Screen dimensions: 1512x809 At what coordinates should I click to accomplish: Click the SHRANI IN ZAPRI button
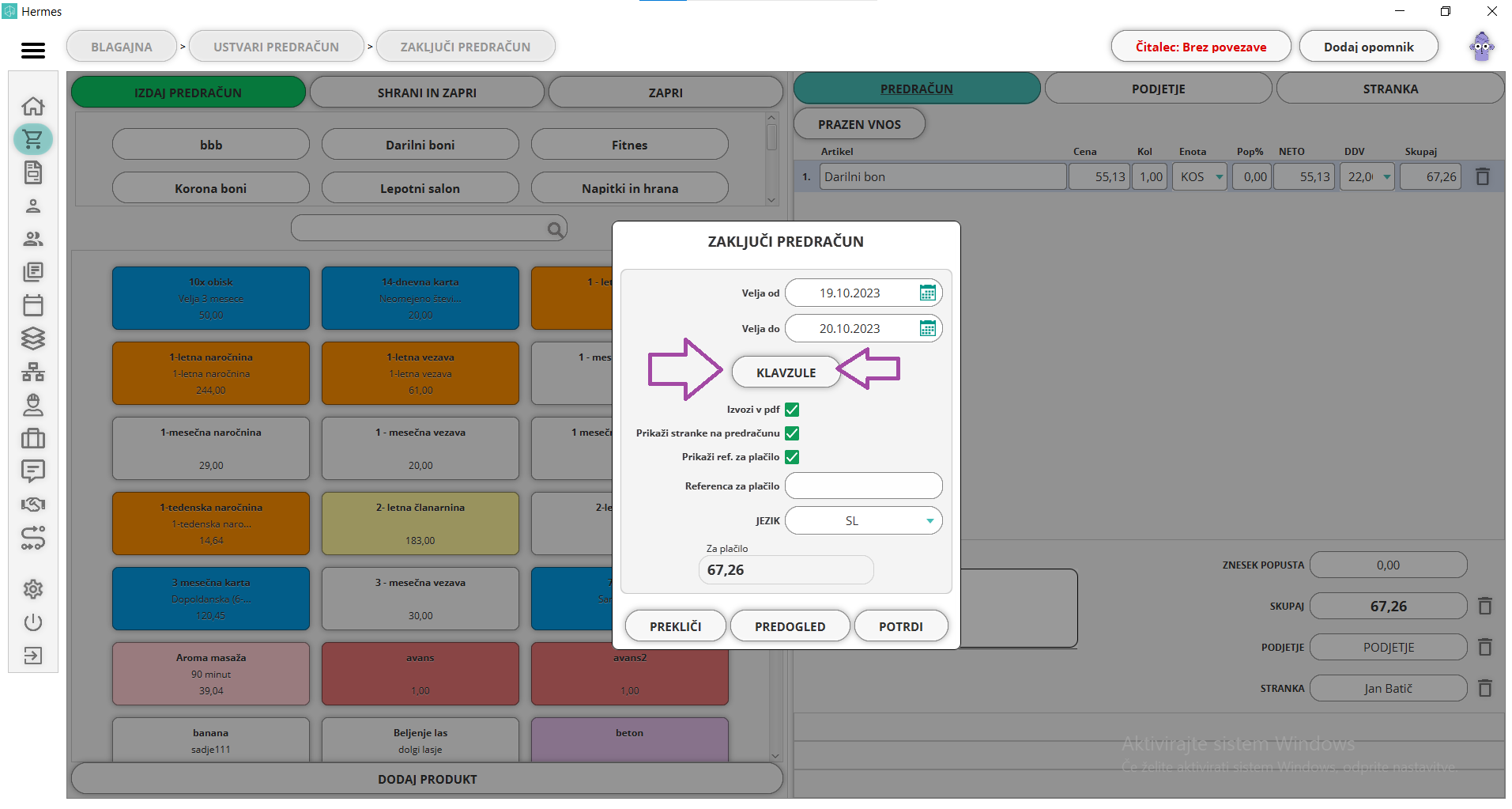427,93
